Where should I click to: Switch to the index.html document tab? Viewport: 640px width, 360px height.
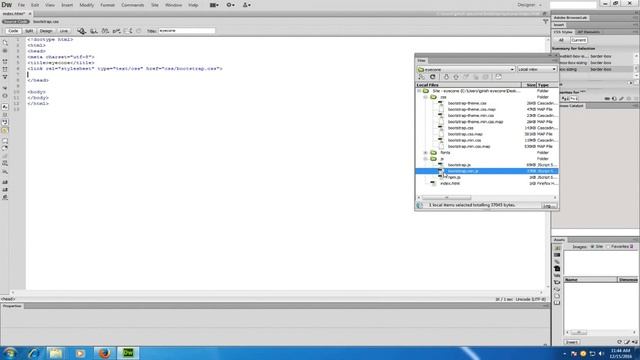coord(14,13)
